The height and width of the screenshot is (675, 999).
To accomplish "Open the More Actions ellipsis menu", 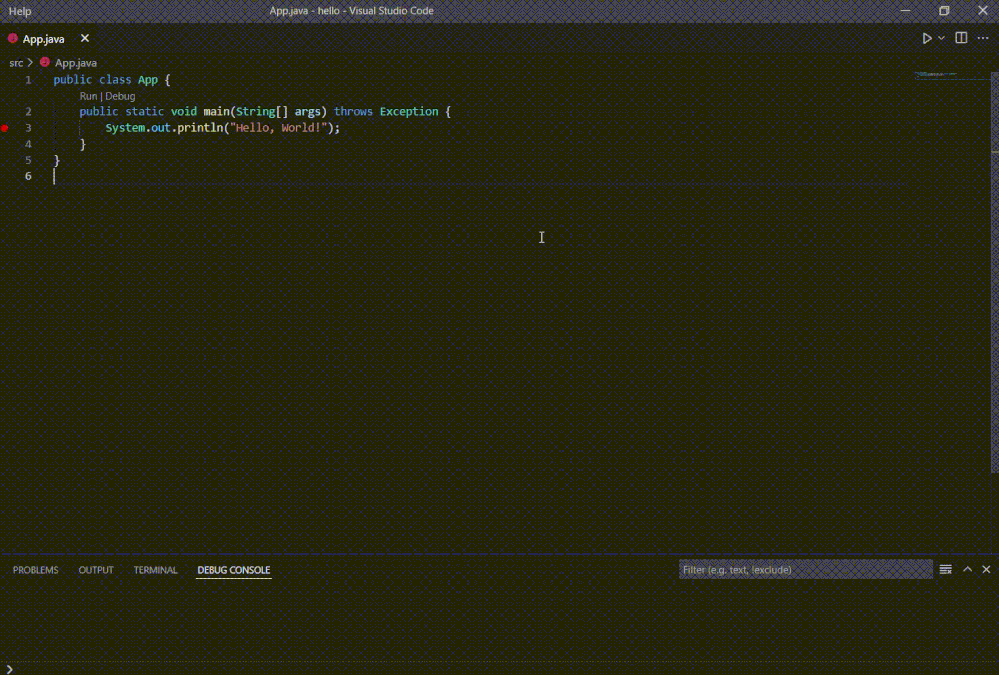I will coord(982,38).
